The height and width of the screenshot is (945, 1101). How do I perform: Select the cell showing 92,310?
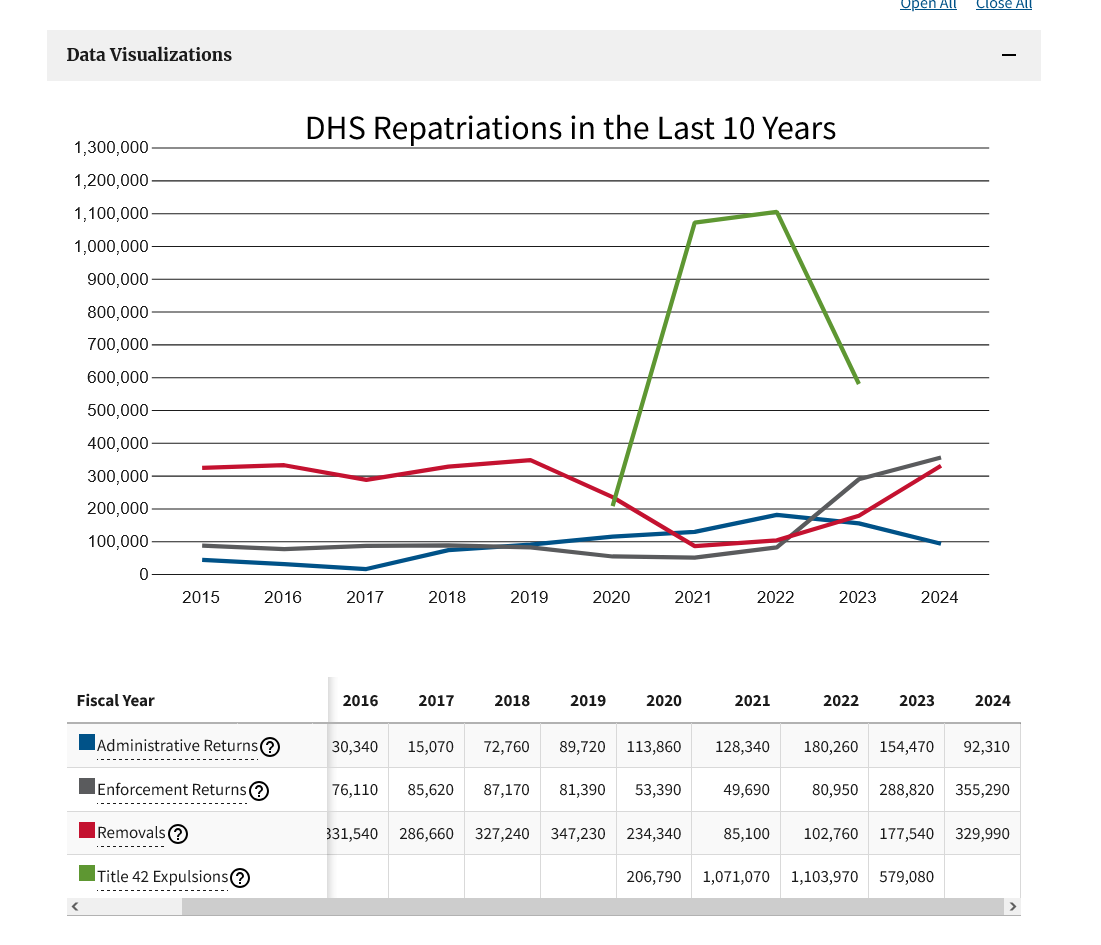982,746
